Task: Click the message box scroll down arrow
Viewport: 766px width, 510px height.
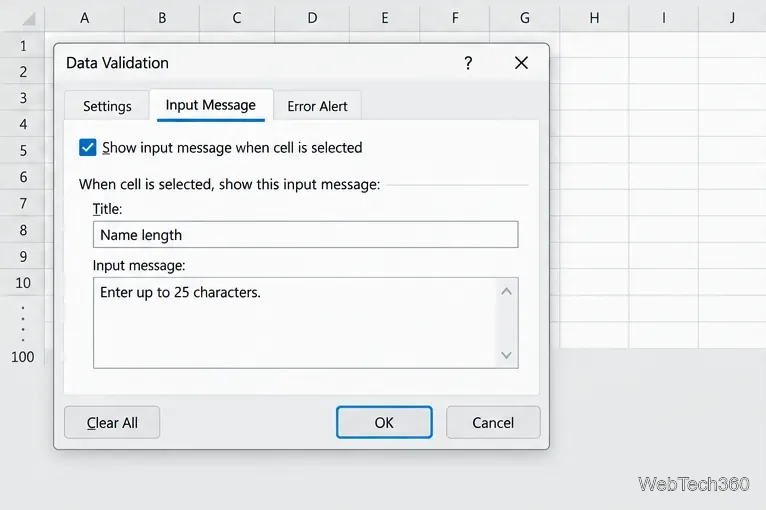Action: pos(507,355)
